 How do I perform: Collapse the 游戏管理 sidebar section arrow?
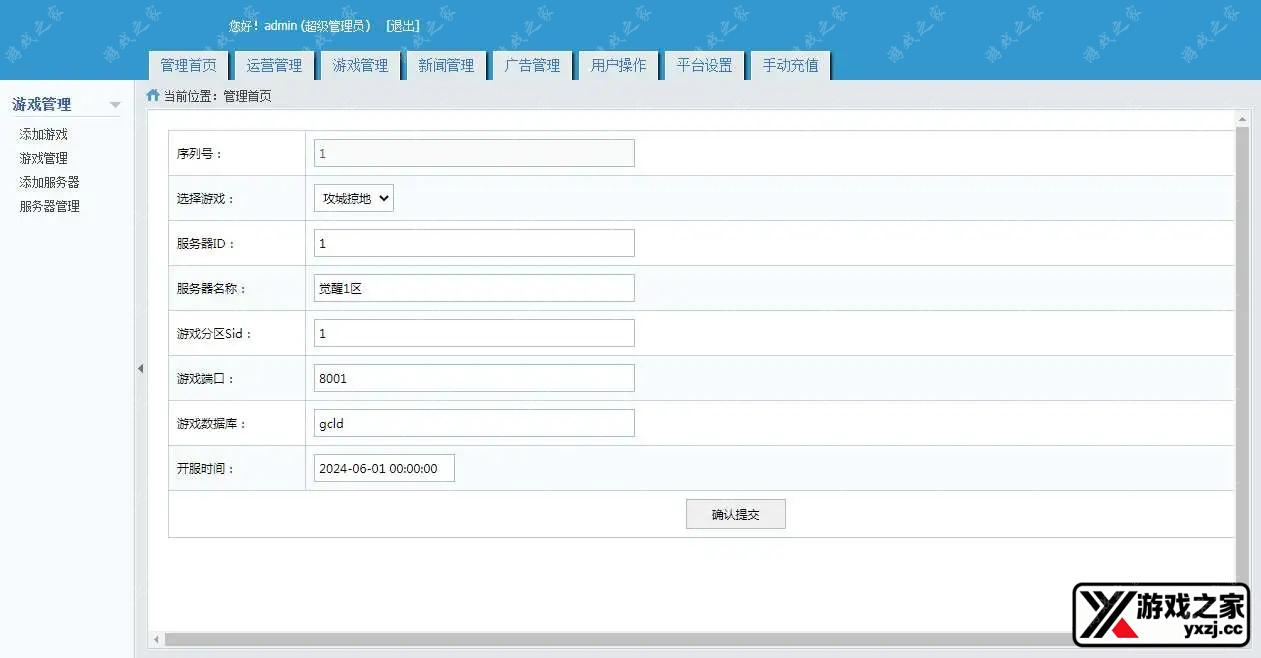tap(115, 105)
